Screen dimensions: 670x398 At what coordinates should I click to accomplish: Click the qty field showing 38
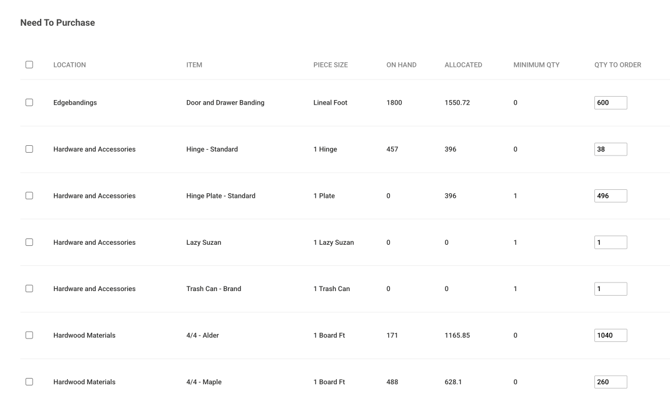pos(611,149)
